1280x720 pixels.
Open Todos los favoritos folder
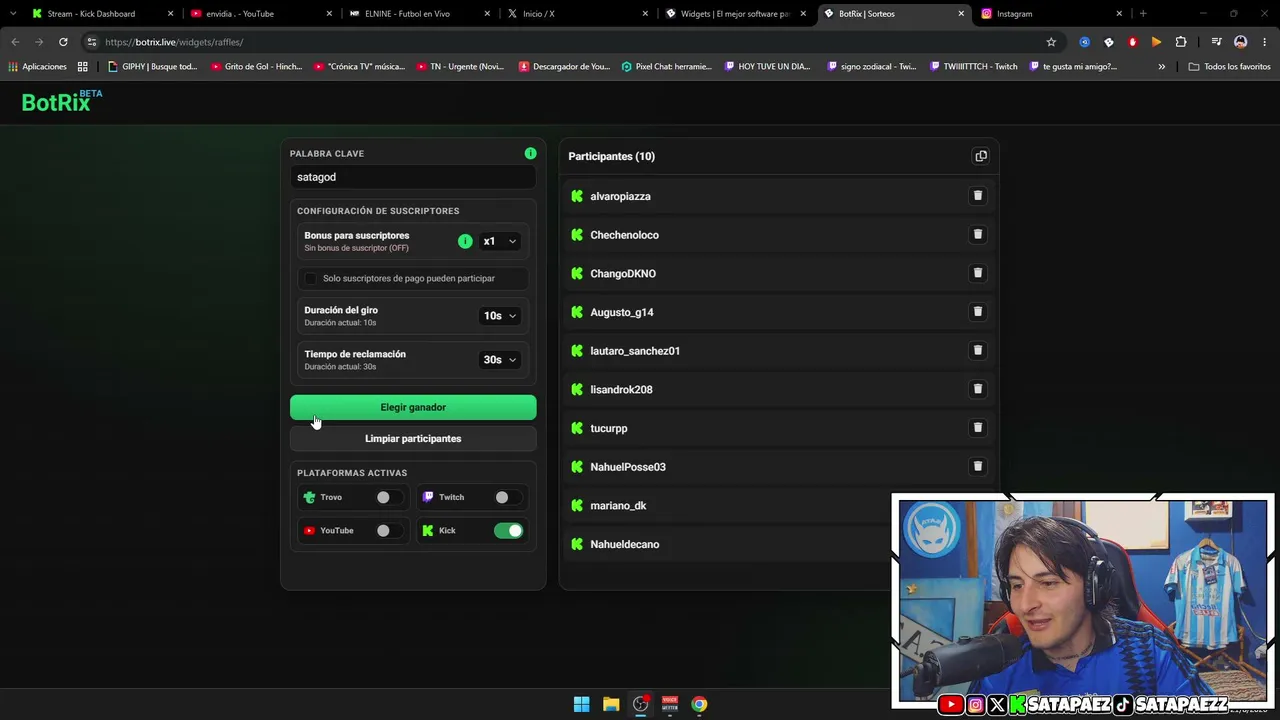[x=1230, y=67]
